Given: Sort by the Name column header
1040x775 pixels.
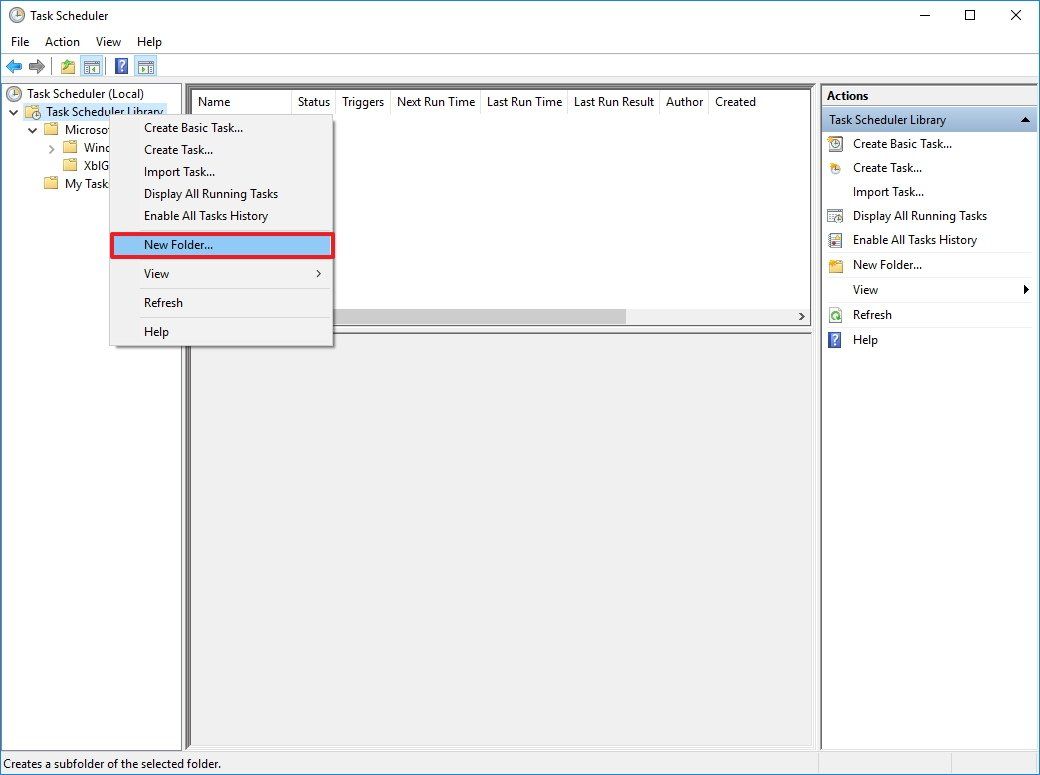Looking at the screenshot, I should pos(241,102).
